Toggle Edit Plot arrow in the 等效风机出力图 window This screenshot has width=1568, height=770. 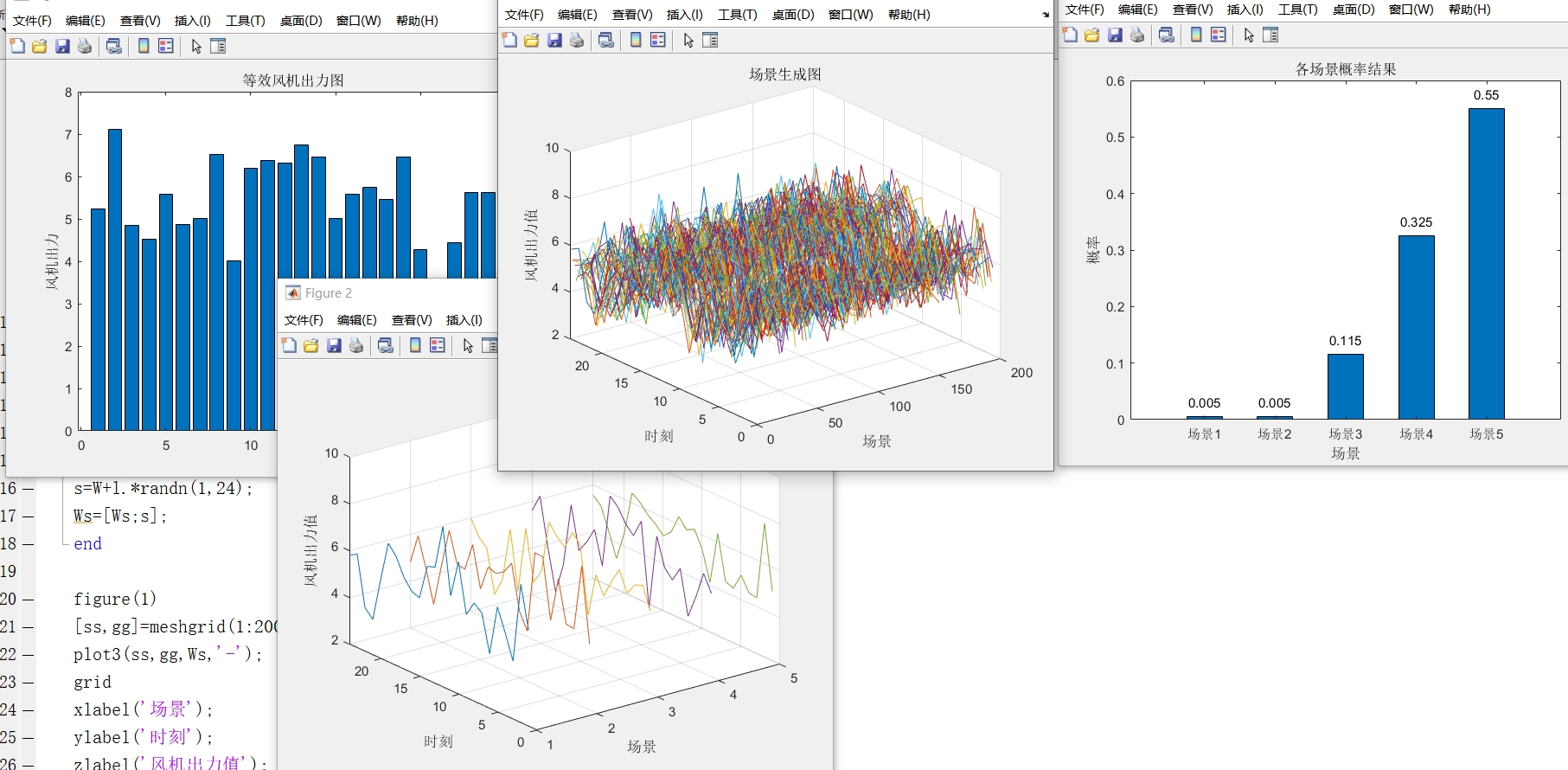(x=196, y=46)
